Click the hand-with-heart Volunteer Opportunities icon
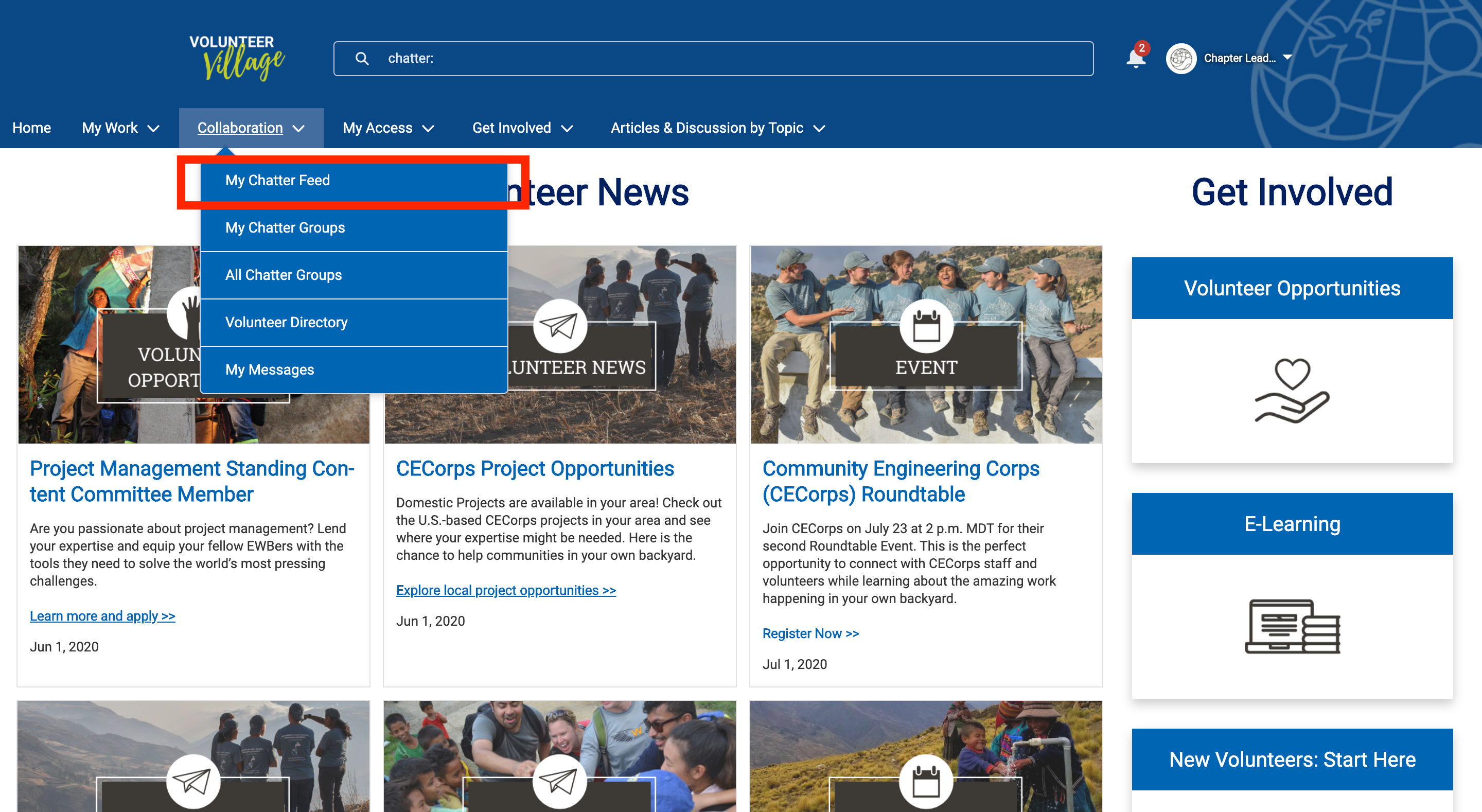 point(1292,391)
